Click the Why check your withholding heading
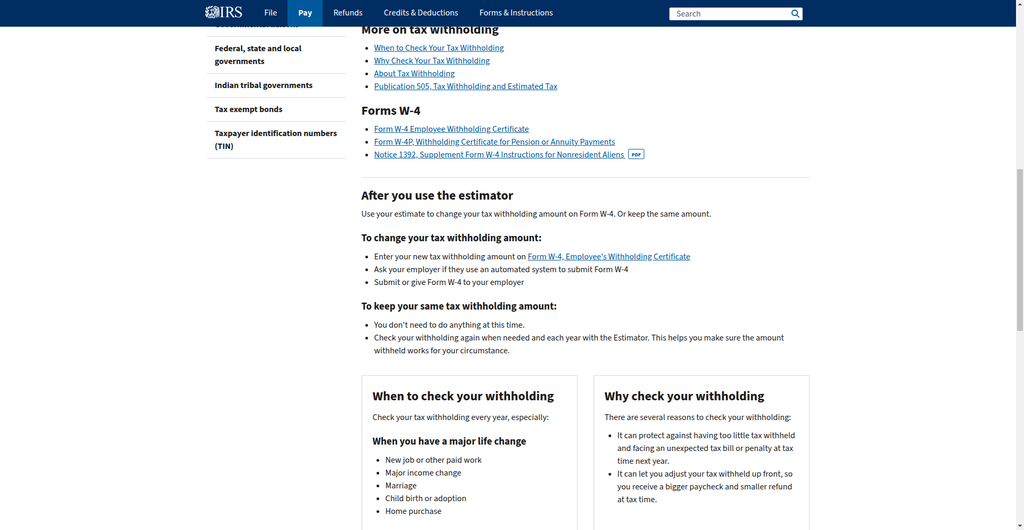 point(684,396)
